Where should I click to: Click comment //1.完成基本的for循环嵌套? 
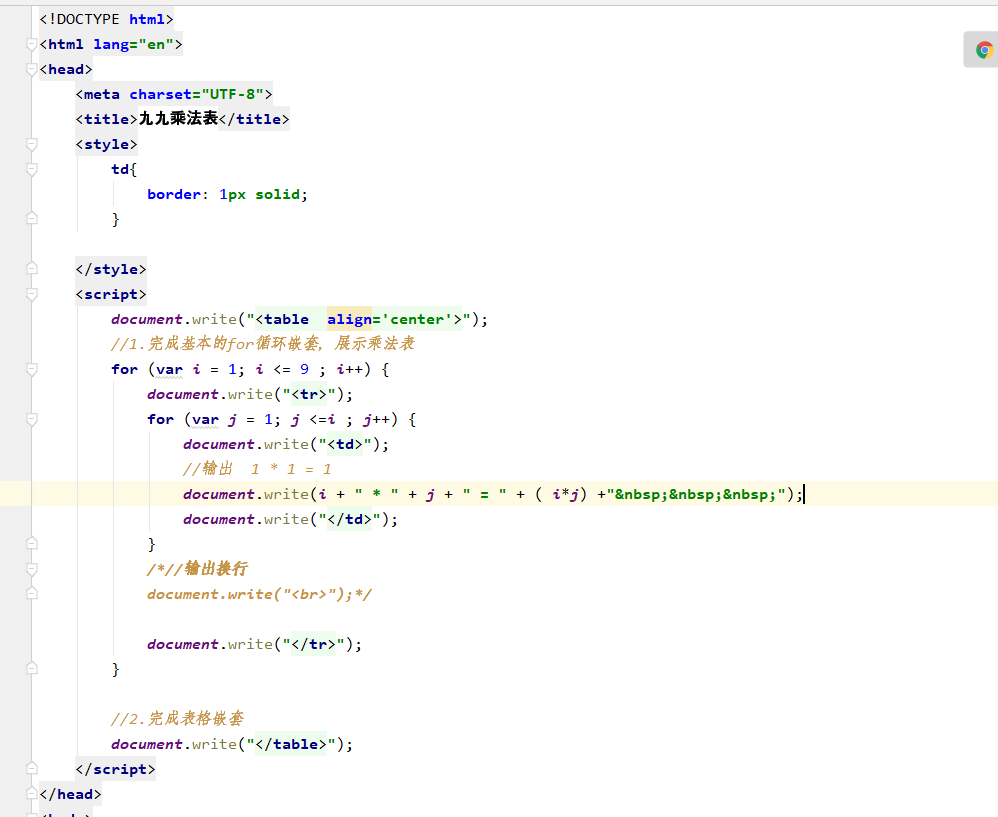pos(263,344)
